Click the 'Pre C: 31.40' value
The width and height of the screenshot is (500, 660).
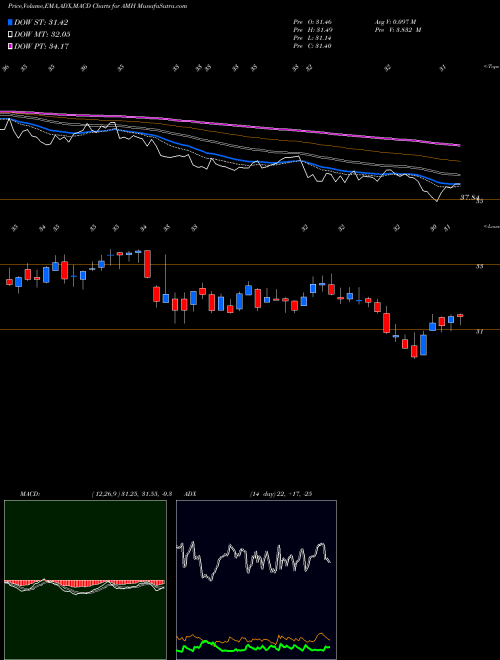point(312,46)
